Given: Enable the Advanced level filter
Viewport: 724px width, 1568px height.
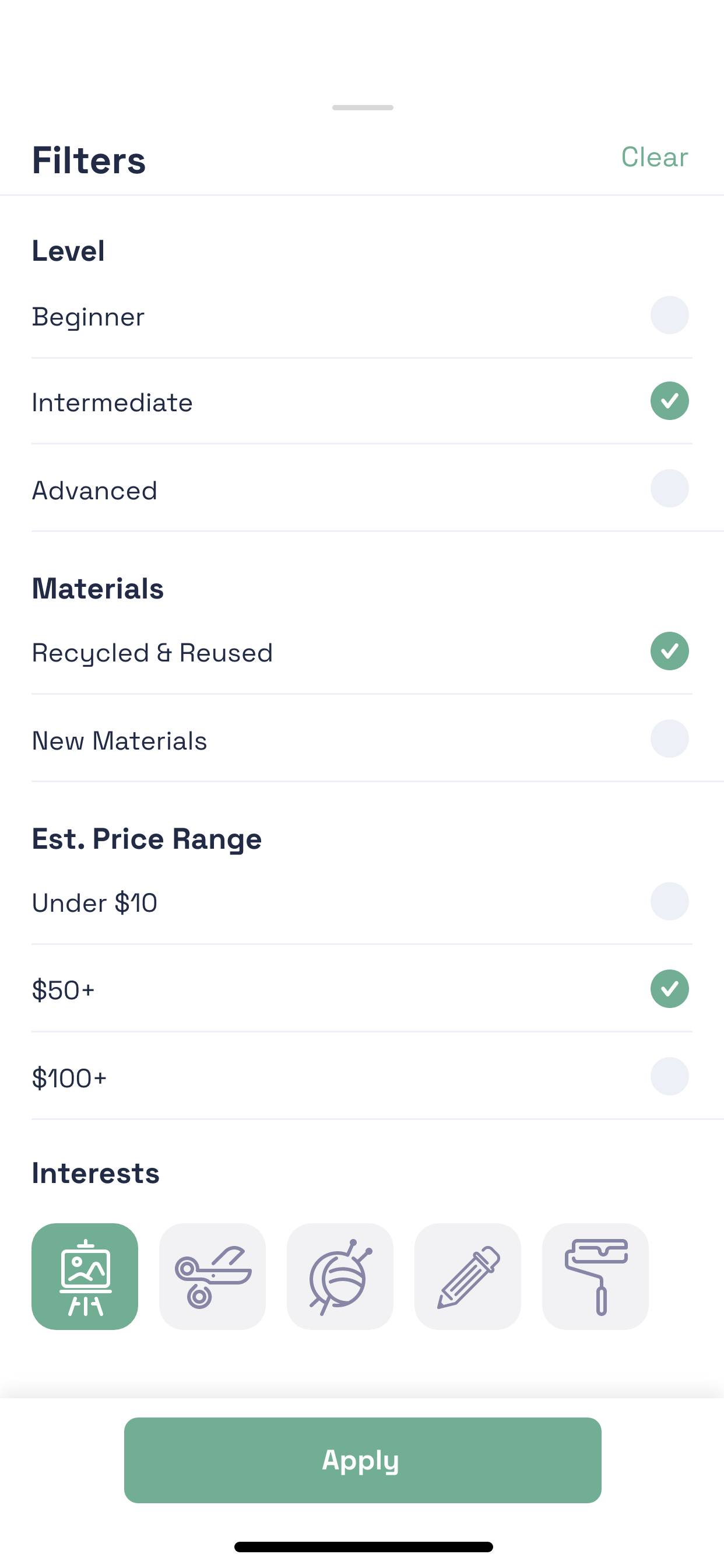Looking at the screenshot, I should coord(669,488).
